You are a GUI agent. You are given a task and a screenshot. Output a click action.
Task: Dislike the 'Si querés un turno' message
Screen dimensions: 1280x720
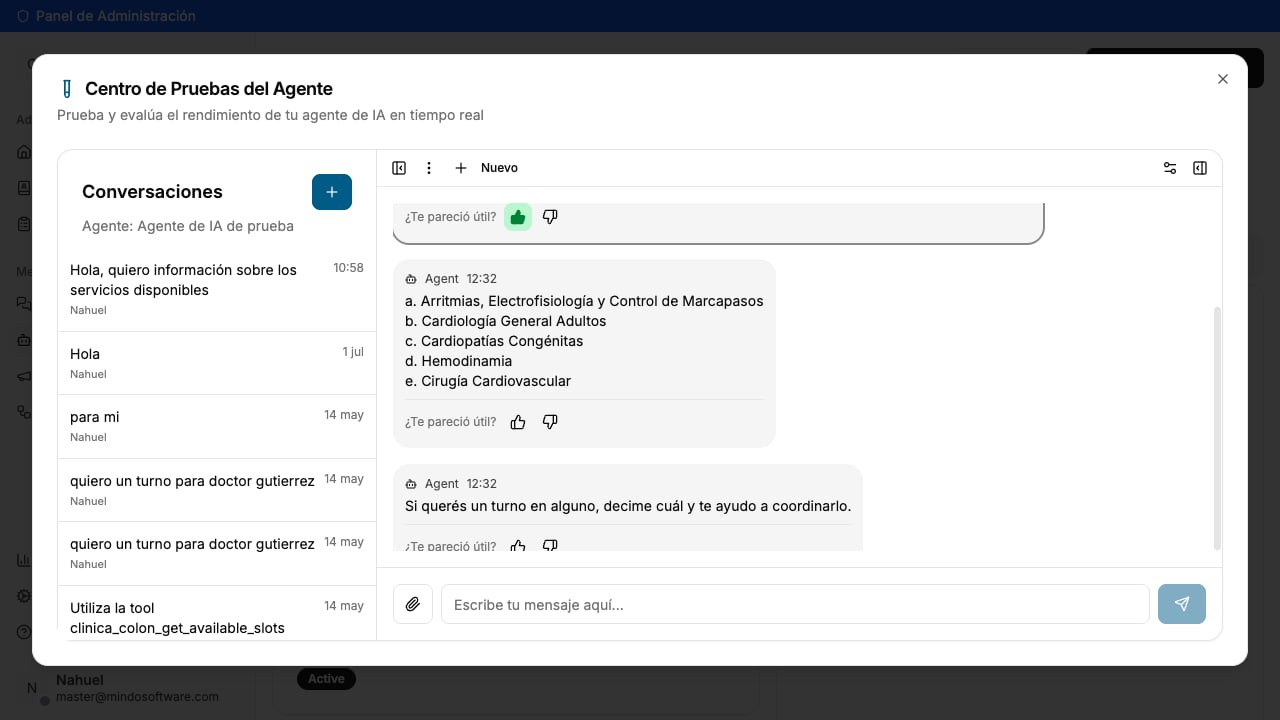click(550, 545)
